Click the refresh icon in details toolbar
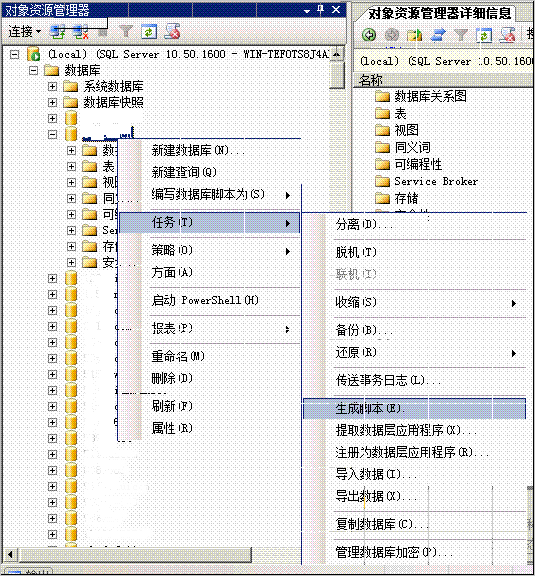Viewport: 535px width, 576px height. pos(484,35)
